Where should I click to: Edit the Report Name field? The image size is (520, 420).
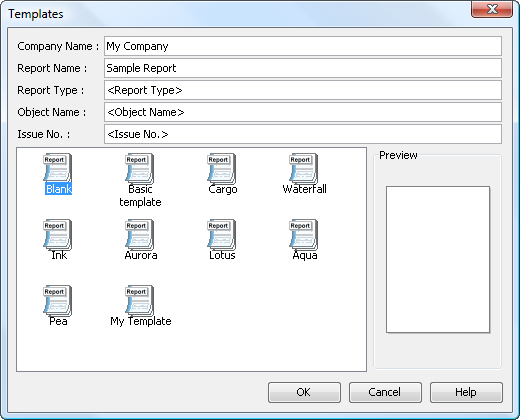[303, 68]
